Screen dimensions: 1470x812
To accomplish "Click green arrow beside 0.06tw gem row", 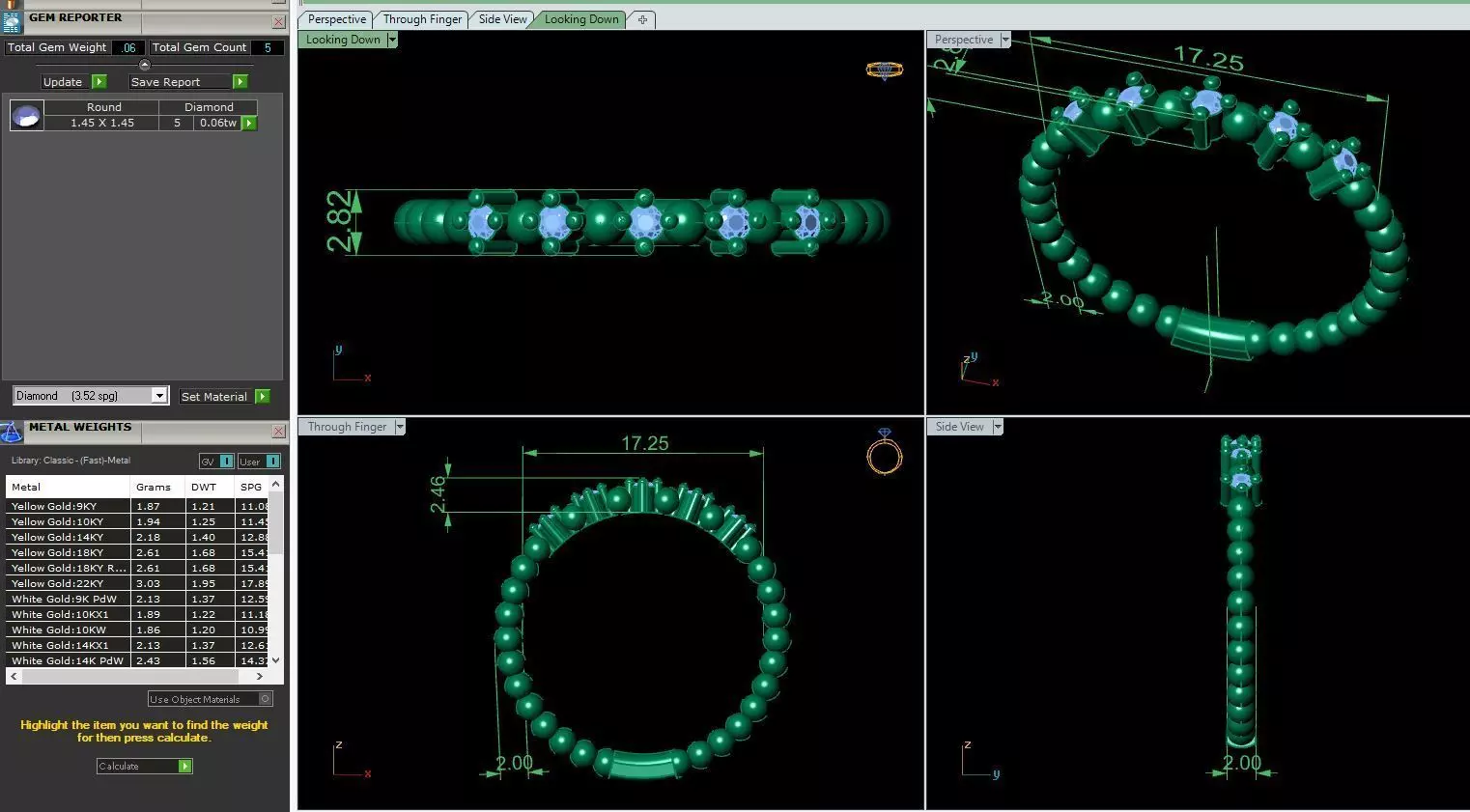I will point(249,123).
